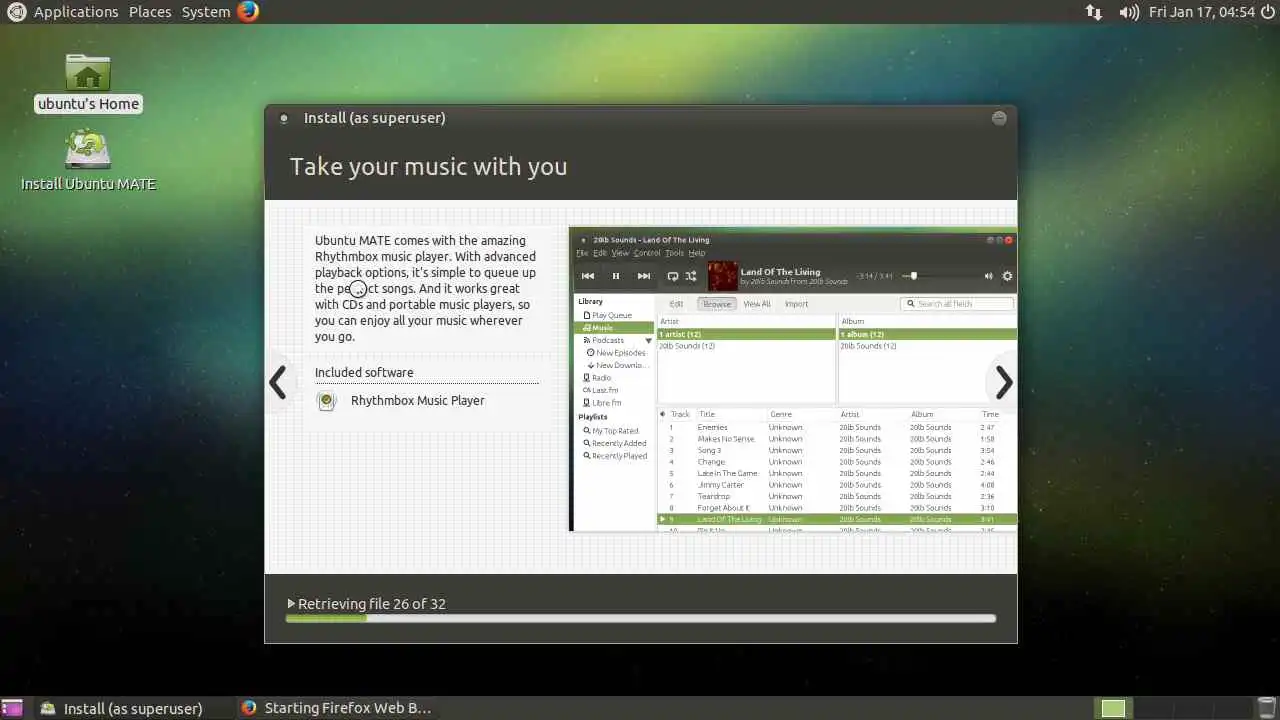Click the installation progress bar
Image resolution: width=1280 pixels, height=720 pixels.
pyautogui.click(x=640, y=619)
